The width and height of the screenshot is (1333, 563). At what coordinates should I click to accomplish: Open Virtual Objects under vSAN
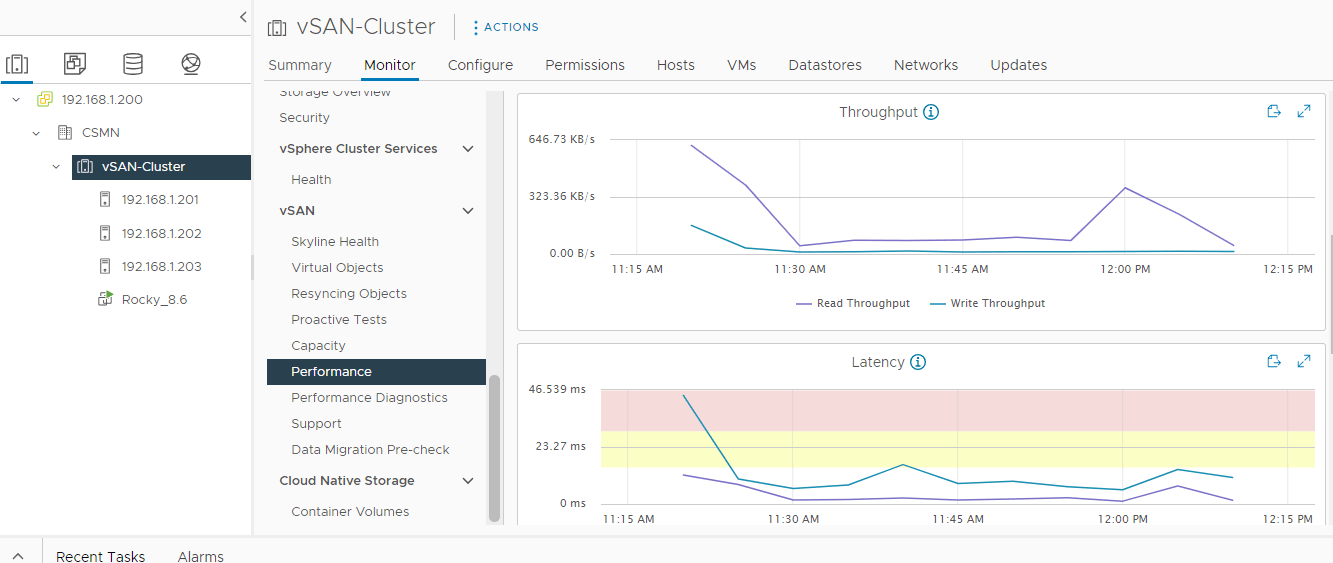(x=337, y=268)
